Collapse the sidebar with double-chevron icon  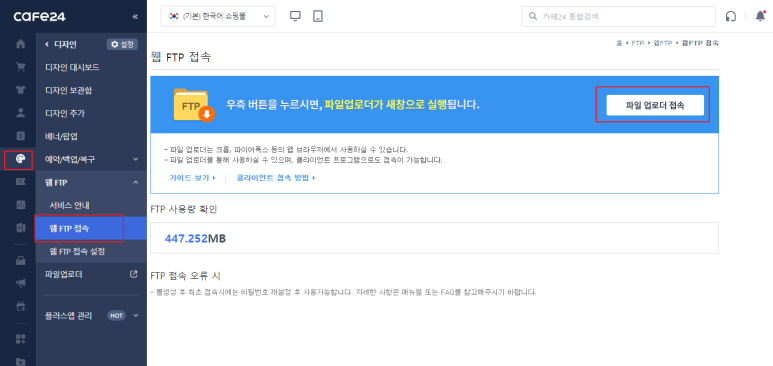point(135,17)
